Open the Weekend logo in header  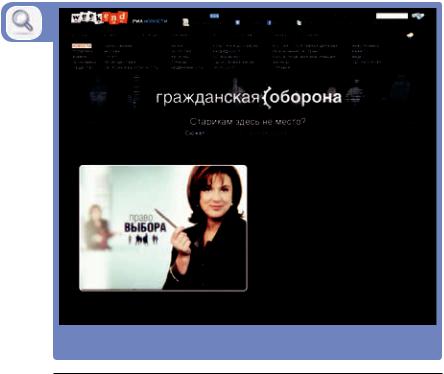[x=99, y=18]
